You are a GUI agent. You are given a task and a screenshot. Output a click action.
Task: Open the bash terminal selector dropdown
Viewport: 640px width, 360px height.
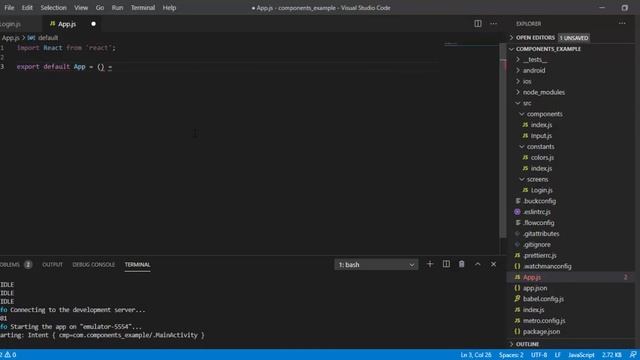click(376, 264)
